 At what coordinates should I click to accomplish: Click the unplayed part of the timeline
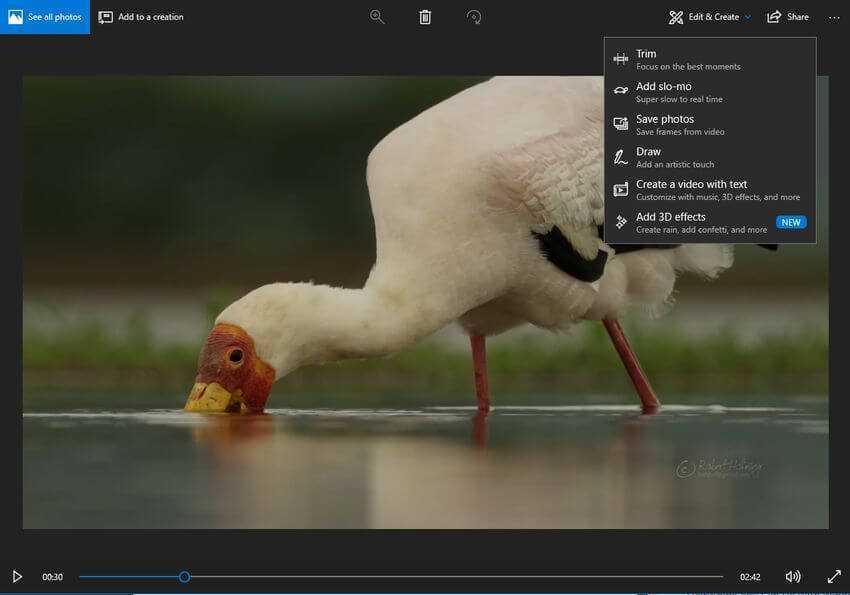pos(456,577)
